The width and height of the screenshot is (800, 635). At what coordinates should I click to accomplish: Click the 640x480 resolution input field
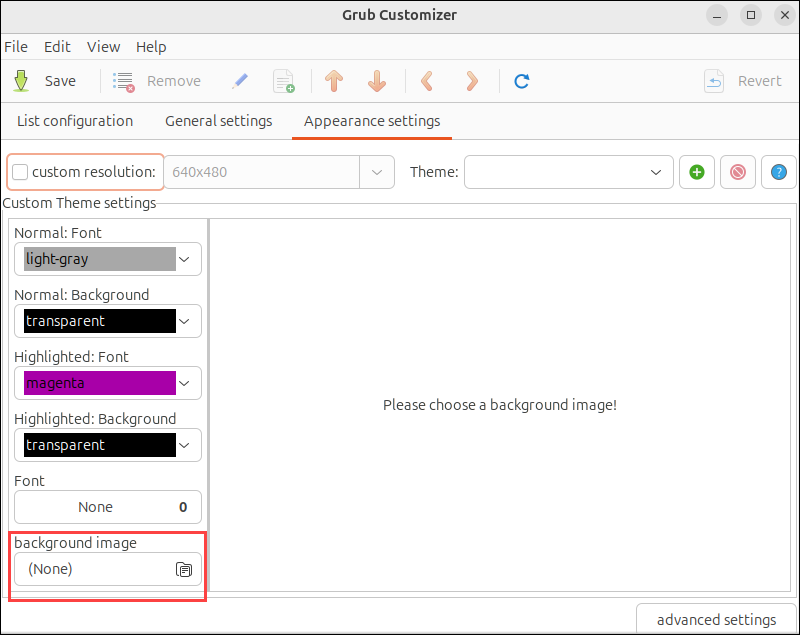(x=262, y=172)
